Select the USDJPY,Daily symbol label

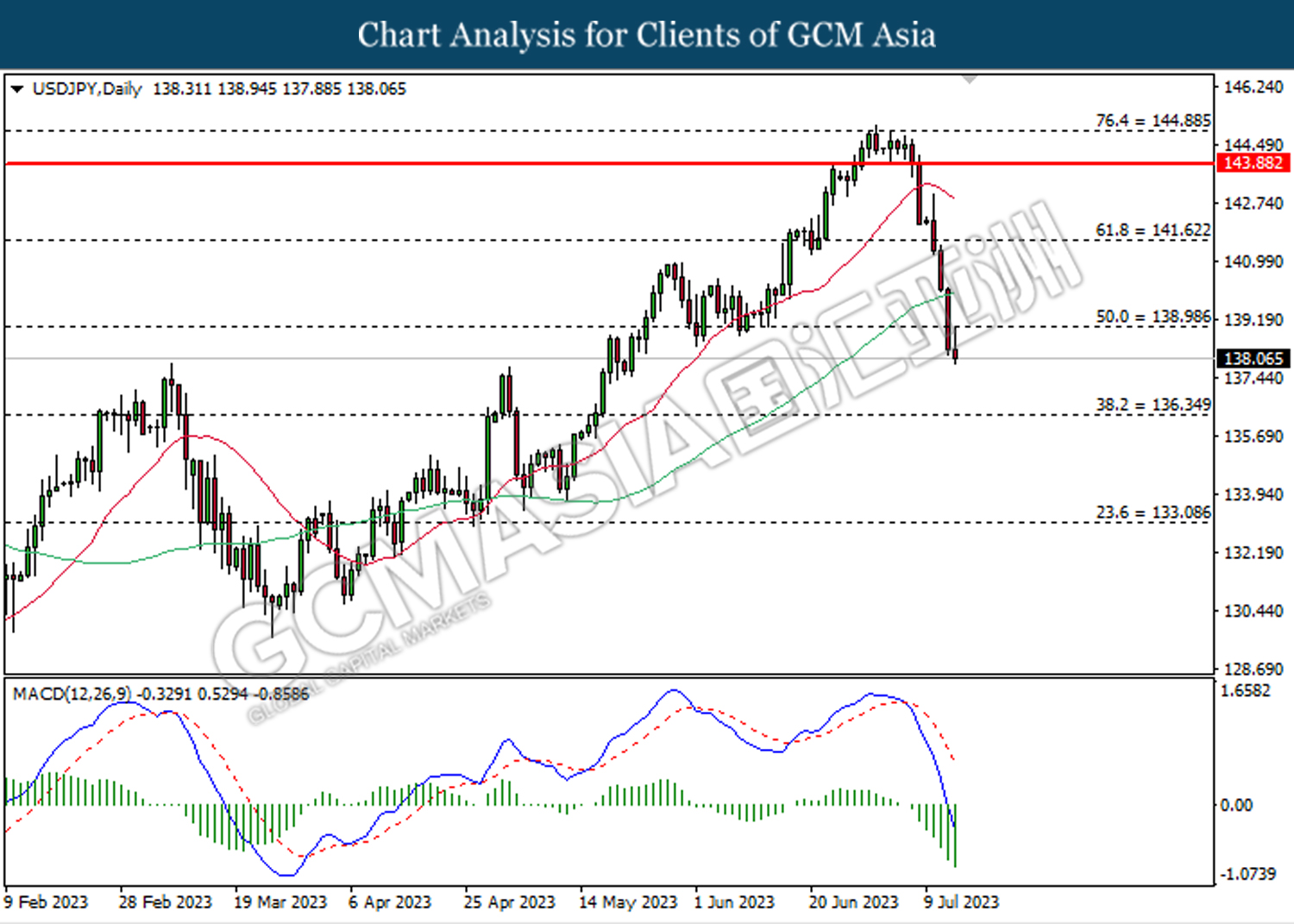coord(86,89)
